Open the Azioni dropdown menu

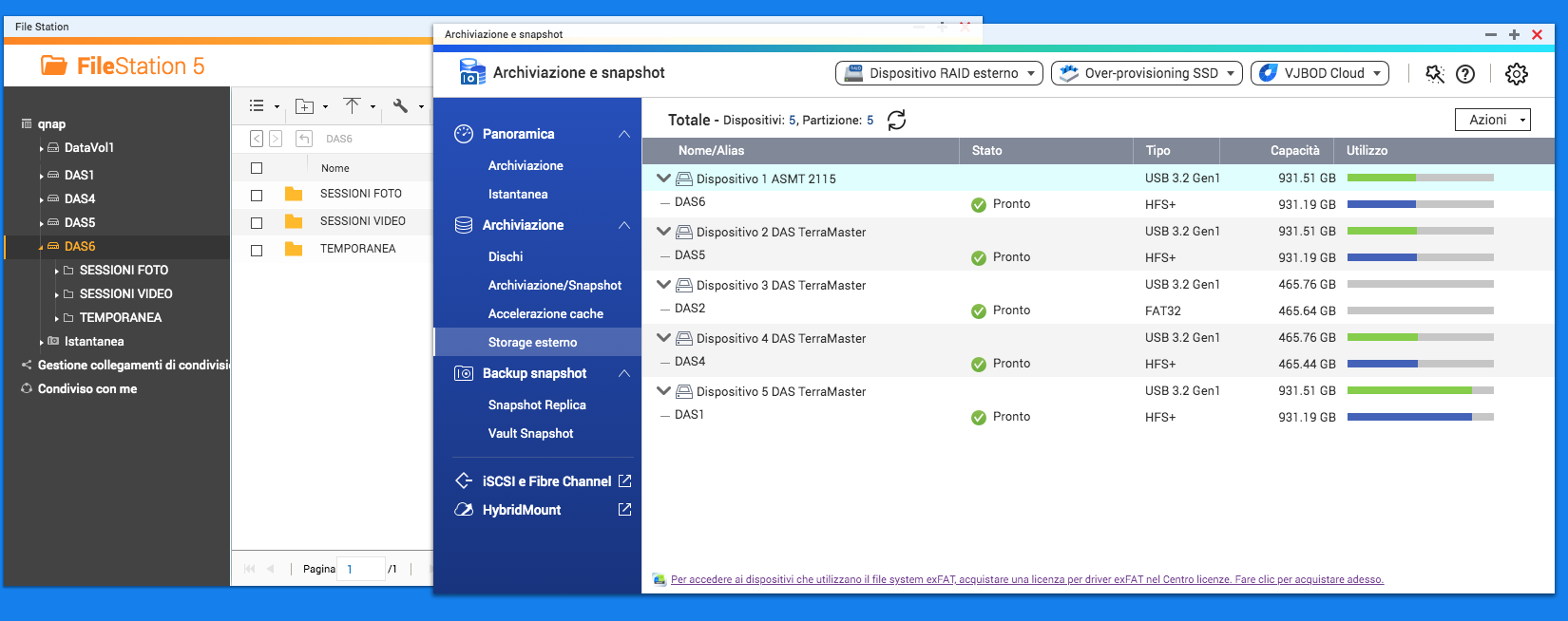tap(1492, 120)
